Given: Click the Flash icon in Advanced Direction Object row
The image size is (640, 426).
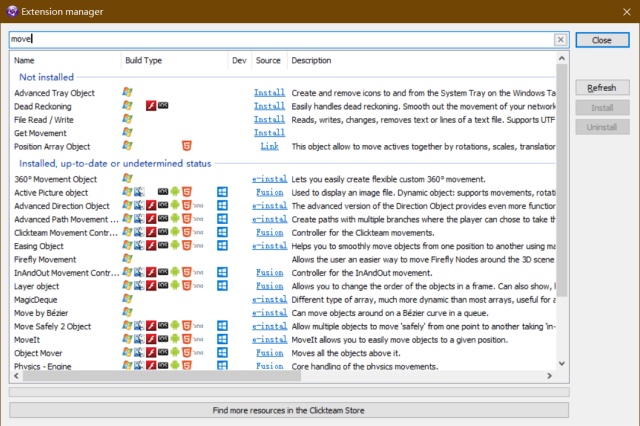Looking at the screenshot, I should pyautogui.click(x=151, y=205).
